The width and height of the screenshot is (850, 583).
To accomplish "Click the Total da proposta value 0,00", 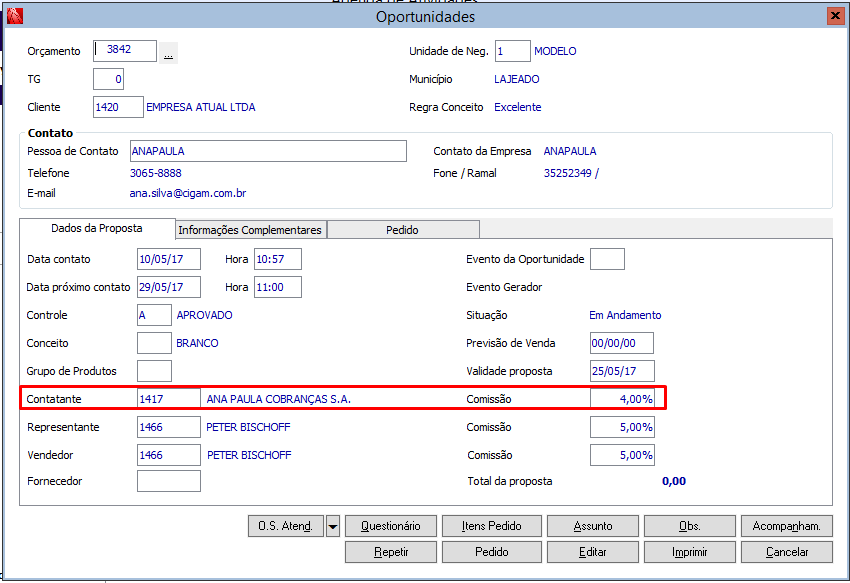I will point(674,481).
